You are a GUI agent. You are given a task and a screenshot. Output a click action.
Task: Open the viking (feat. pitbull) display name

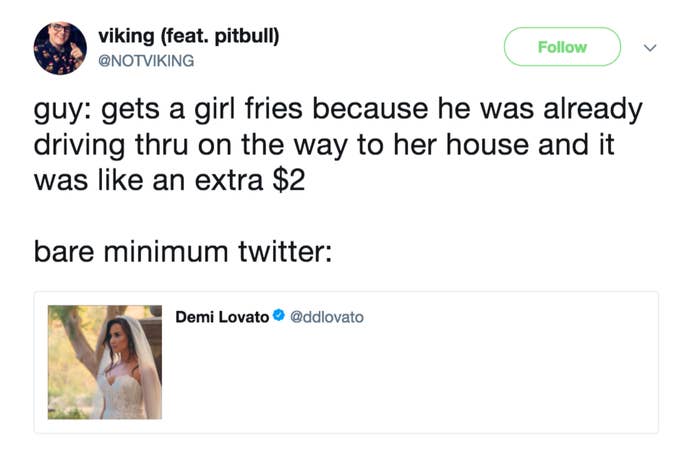click(x=188, y=36)
